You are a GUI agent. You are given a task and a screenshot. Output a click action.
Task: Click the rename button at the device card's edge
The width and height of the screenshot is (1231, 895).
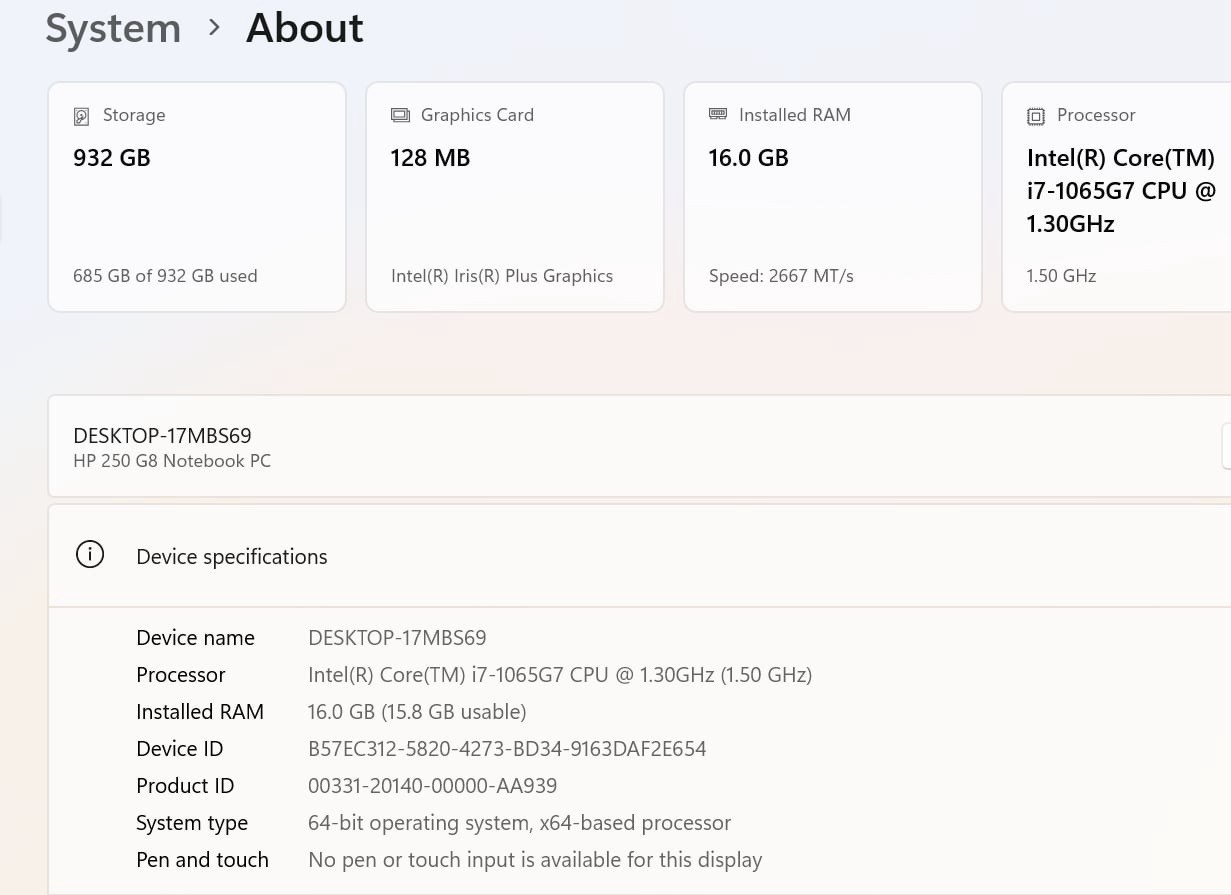1225,446
